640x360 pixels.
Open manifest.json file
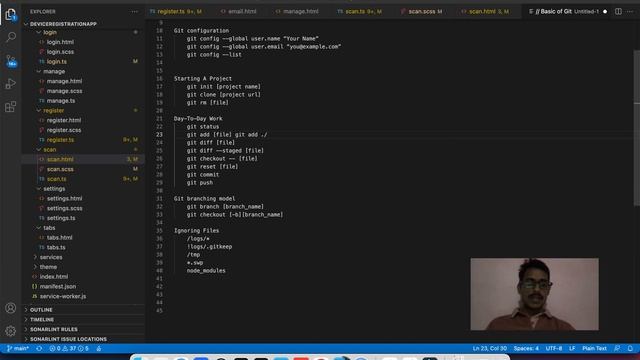(58, 287)
